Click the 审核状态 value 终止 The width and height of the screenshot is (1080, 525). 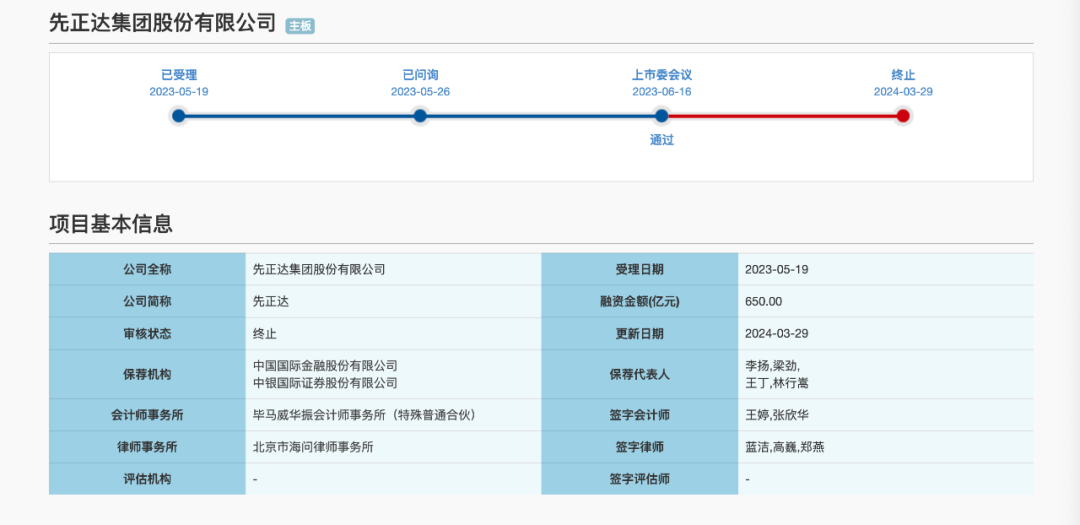click(x=264, y=333)
